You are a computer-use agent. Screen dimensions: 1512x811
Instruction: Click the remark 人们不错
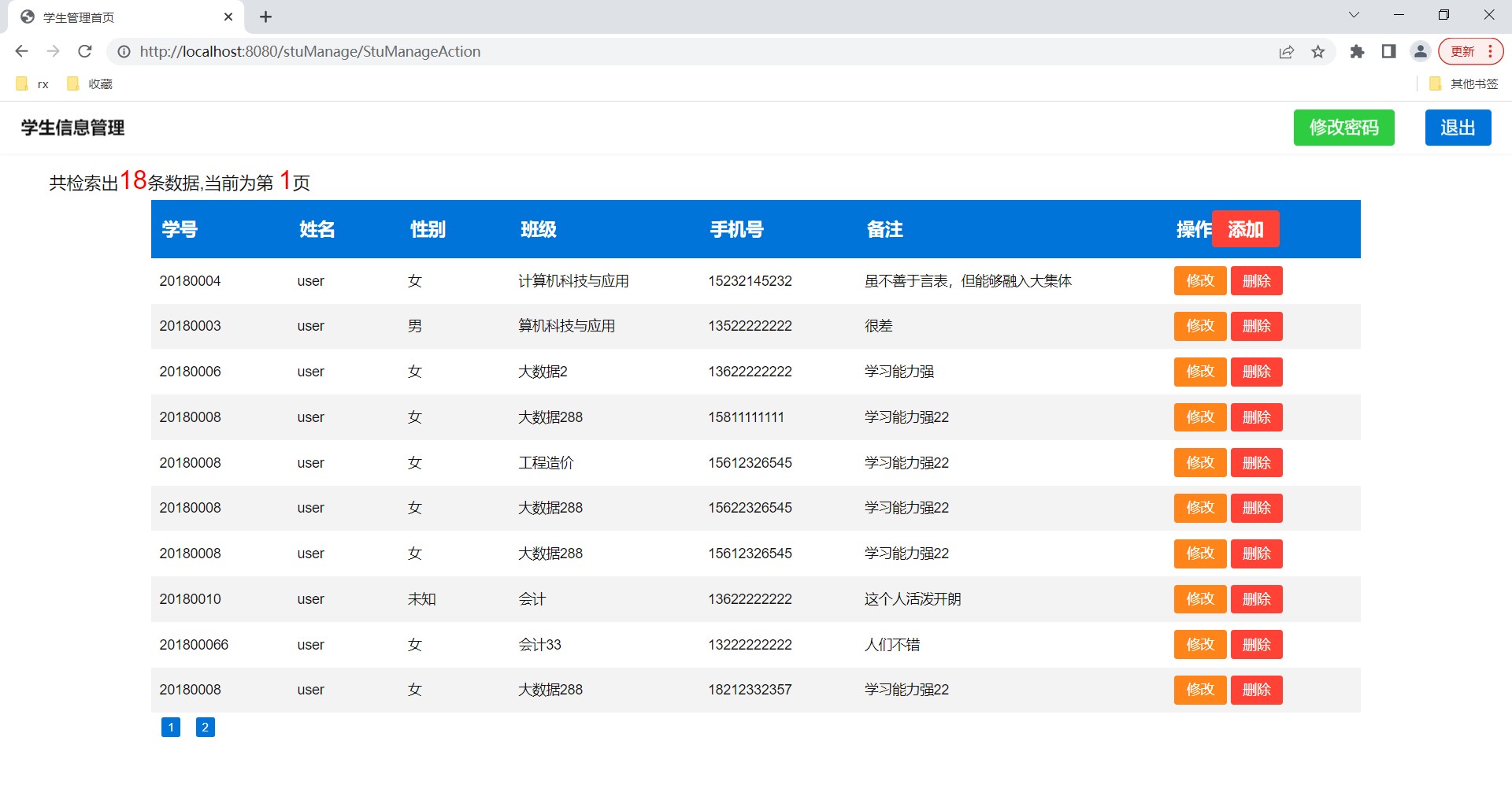(892, 645)
